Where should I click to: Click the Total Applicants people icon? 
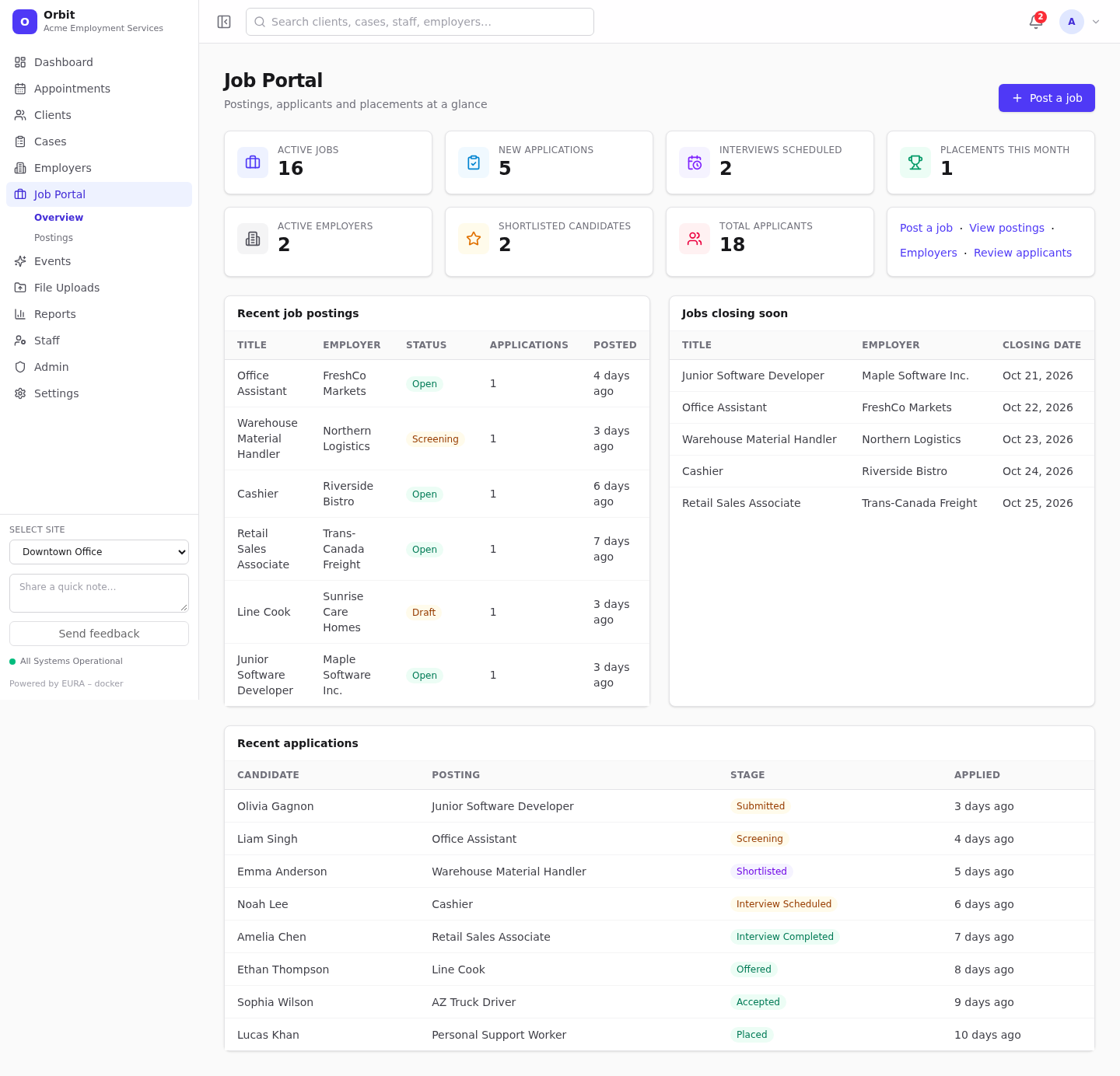click(x=695, y=239)
